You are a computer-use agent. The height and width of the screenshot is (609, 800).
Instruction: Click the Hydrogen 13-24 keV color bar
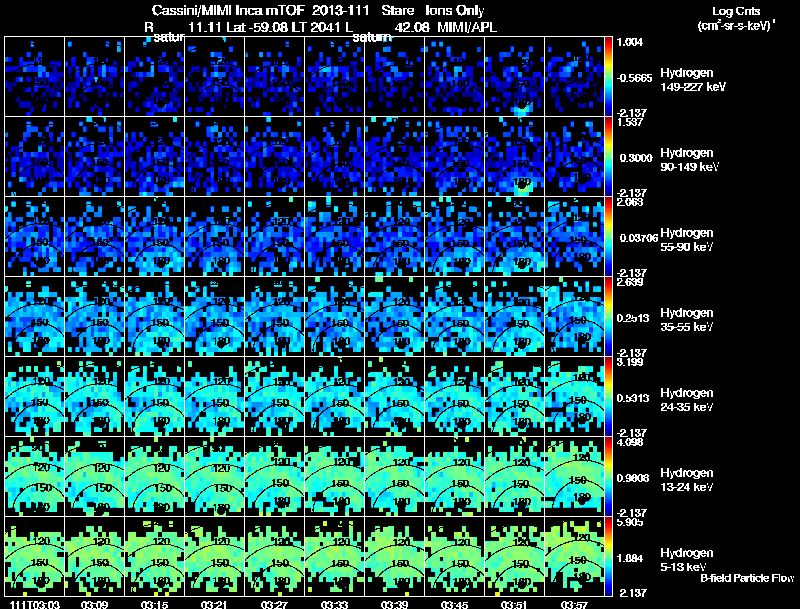pyautogui.click(x=608, y=477)
